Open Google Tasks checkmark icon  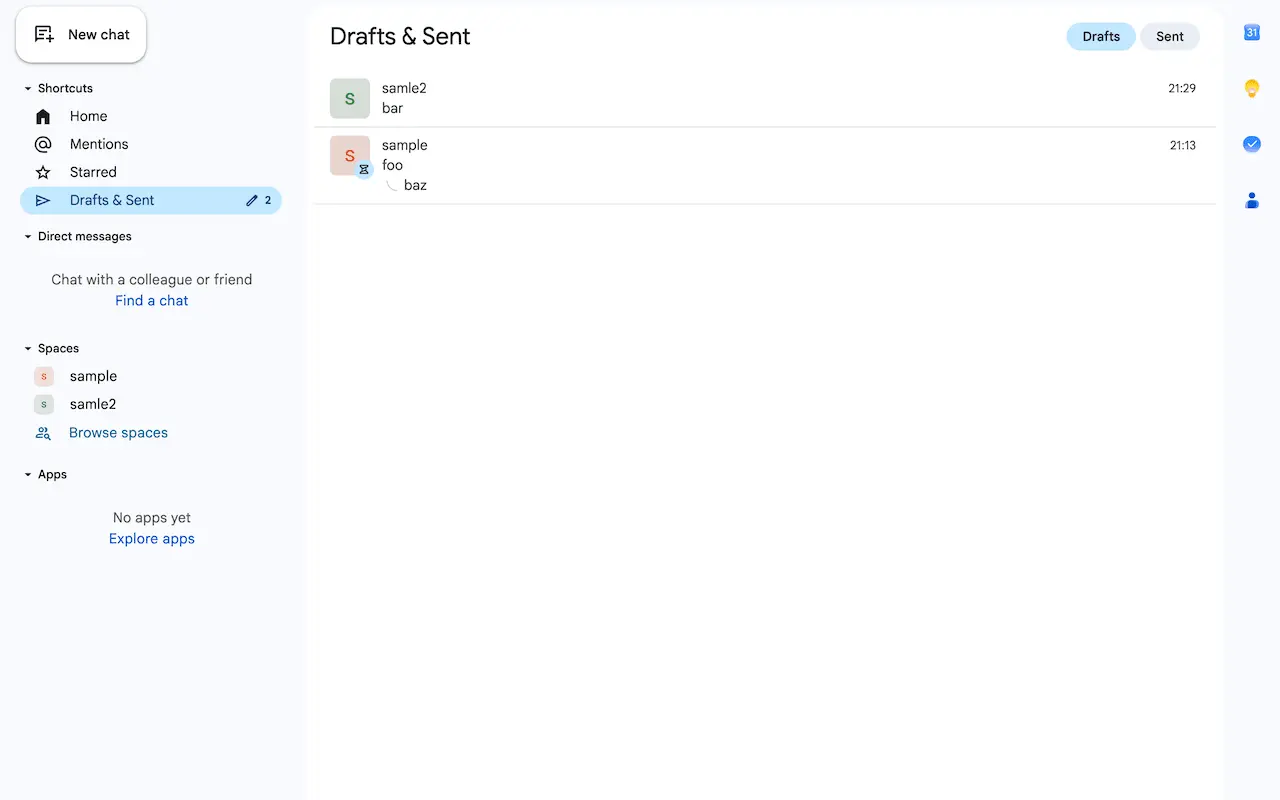tap(1251, 144)
